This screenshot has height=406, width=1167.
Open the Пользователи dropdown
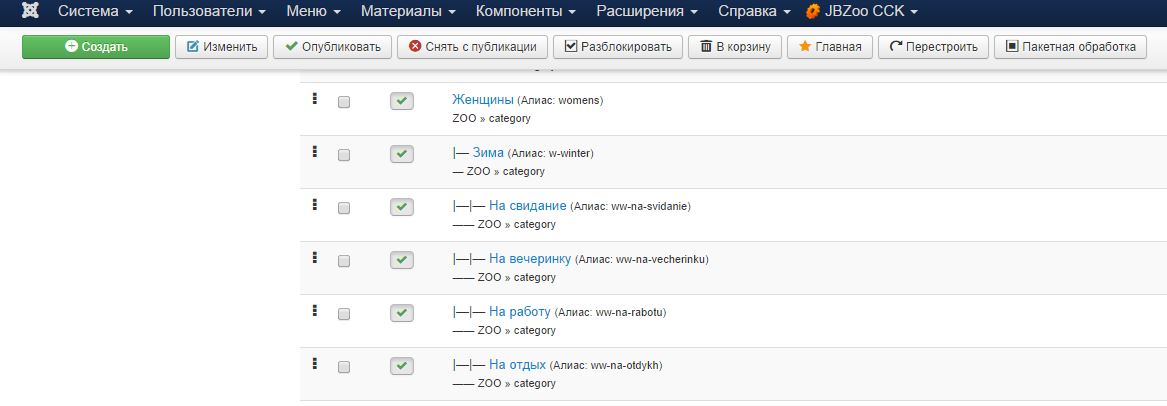tap(209, 12)
